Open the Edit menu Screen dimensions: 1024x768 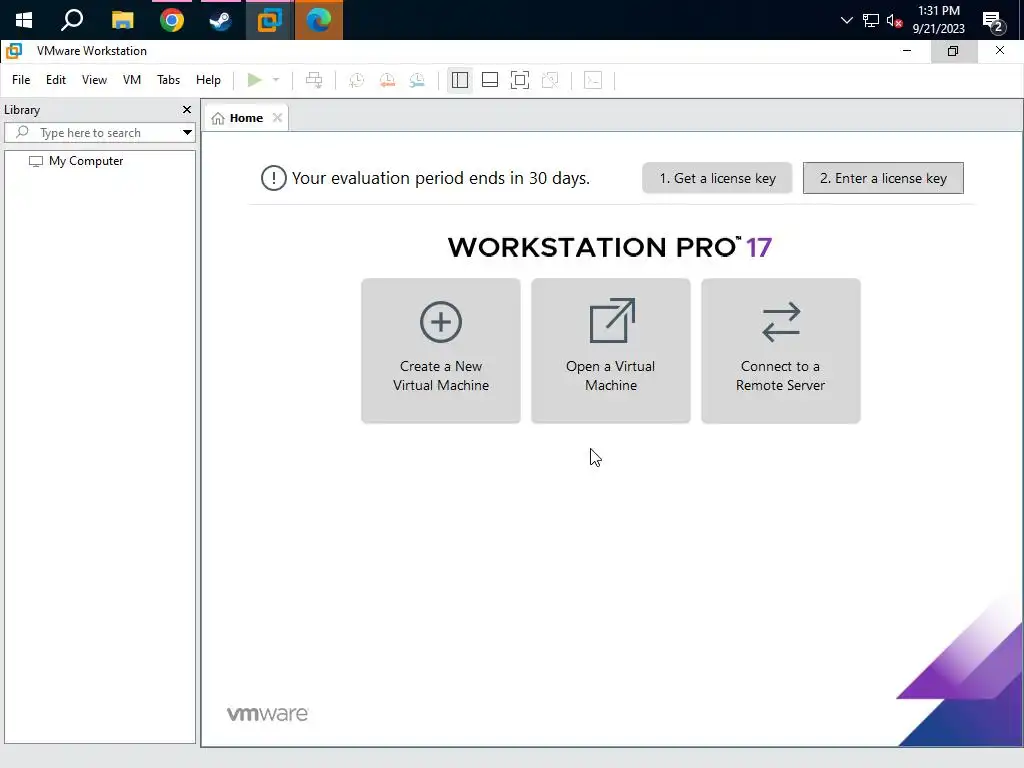pyautogui.click(x=56, y=80)
